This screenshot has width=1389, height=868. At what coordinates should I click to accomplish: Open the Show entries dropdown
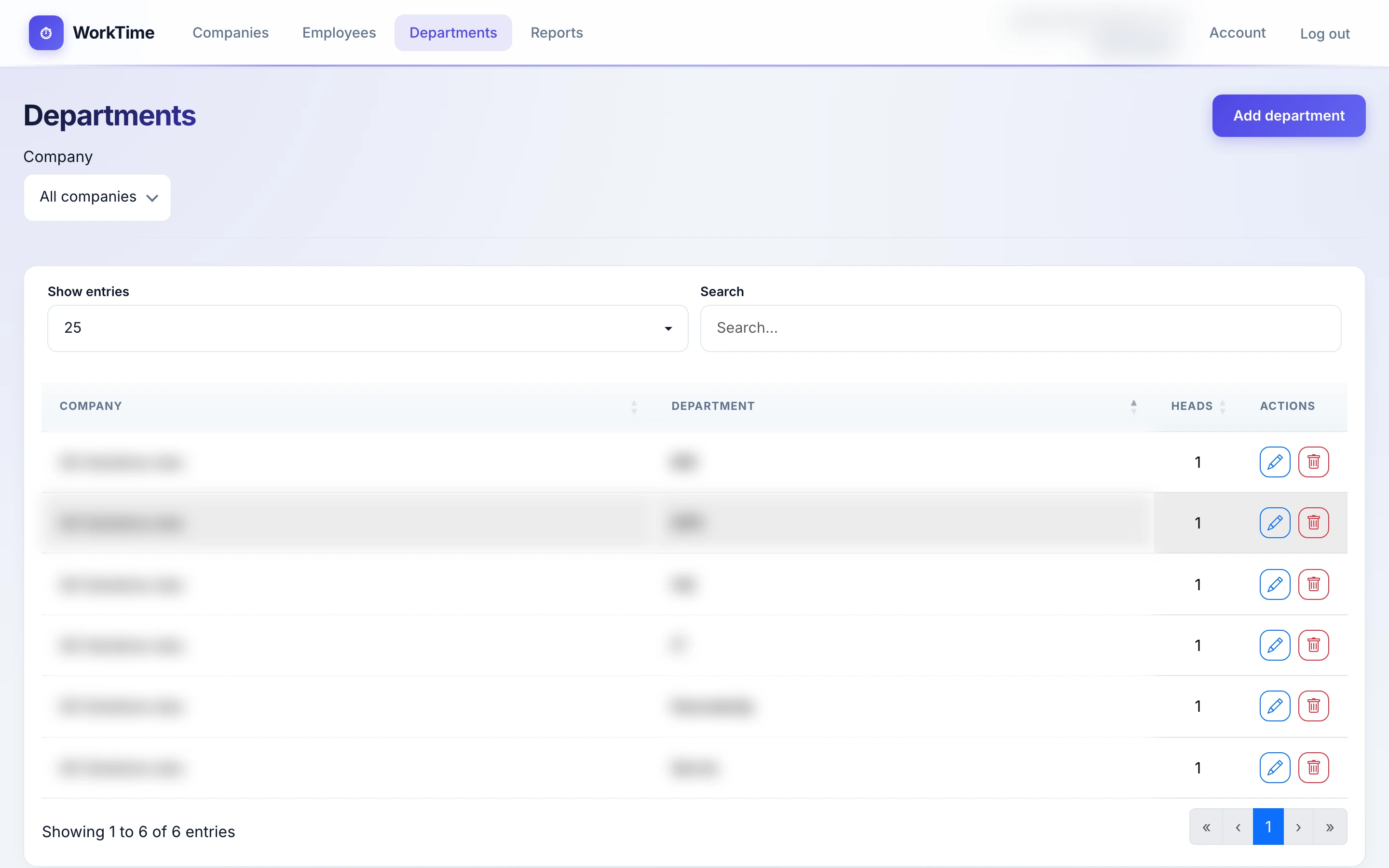tap(368, 328)
